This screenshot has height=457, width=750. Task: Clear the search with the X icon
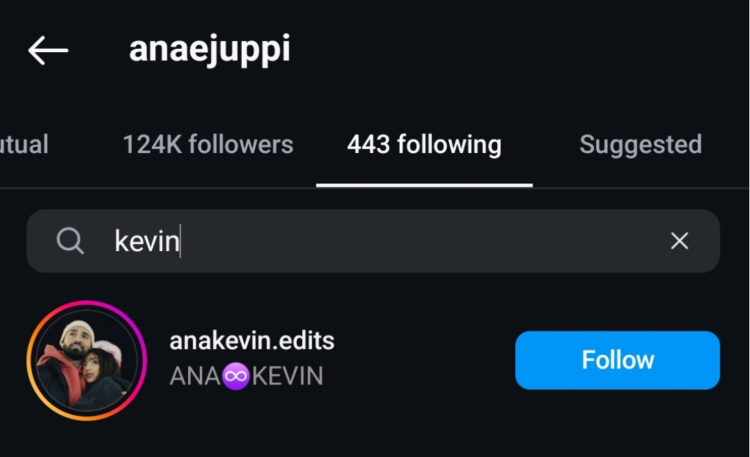click(679, 241)
